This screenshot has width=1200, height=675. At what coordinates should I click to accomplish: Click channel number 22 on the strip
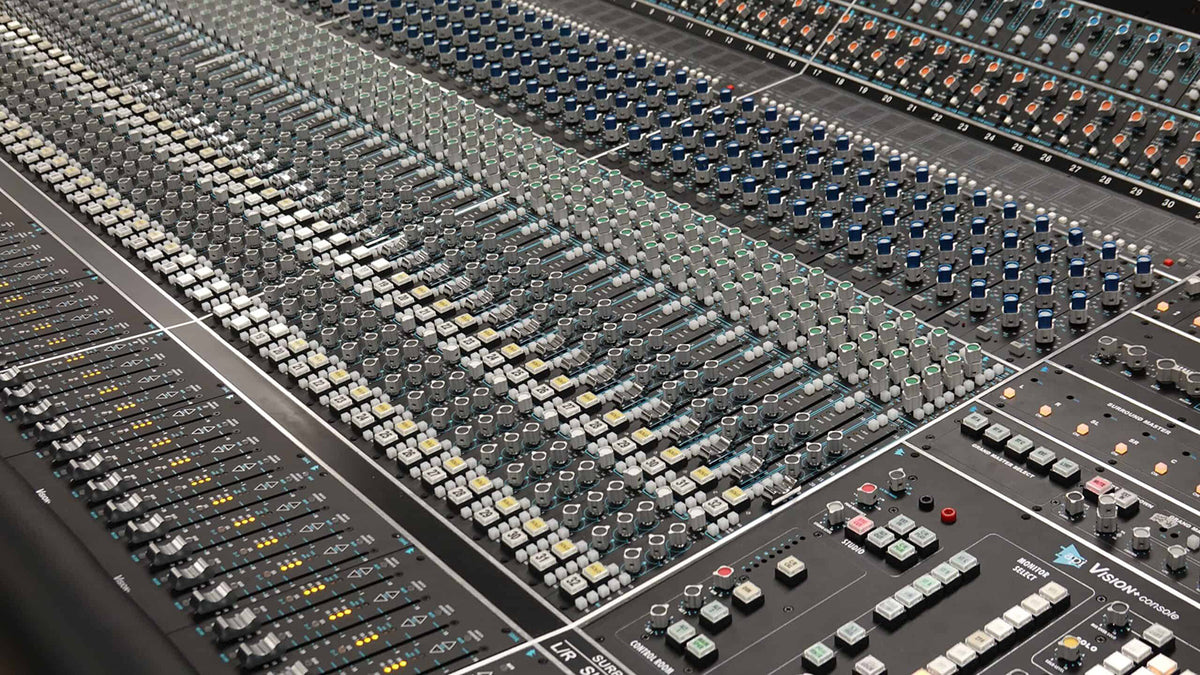937,117
